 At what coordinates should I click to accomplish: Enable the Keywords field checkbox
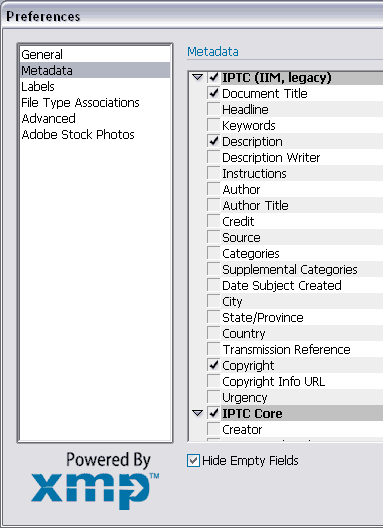coord(213,126)
